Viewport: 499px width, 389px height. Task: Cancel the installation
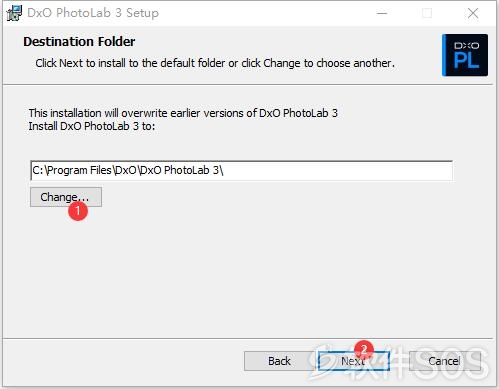444,361
